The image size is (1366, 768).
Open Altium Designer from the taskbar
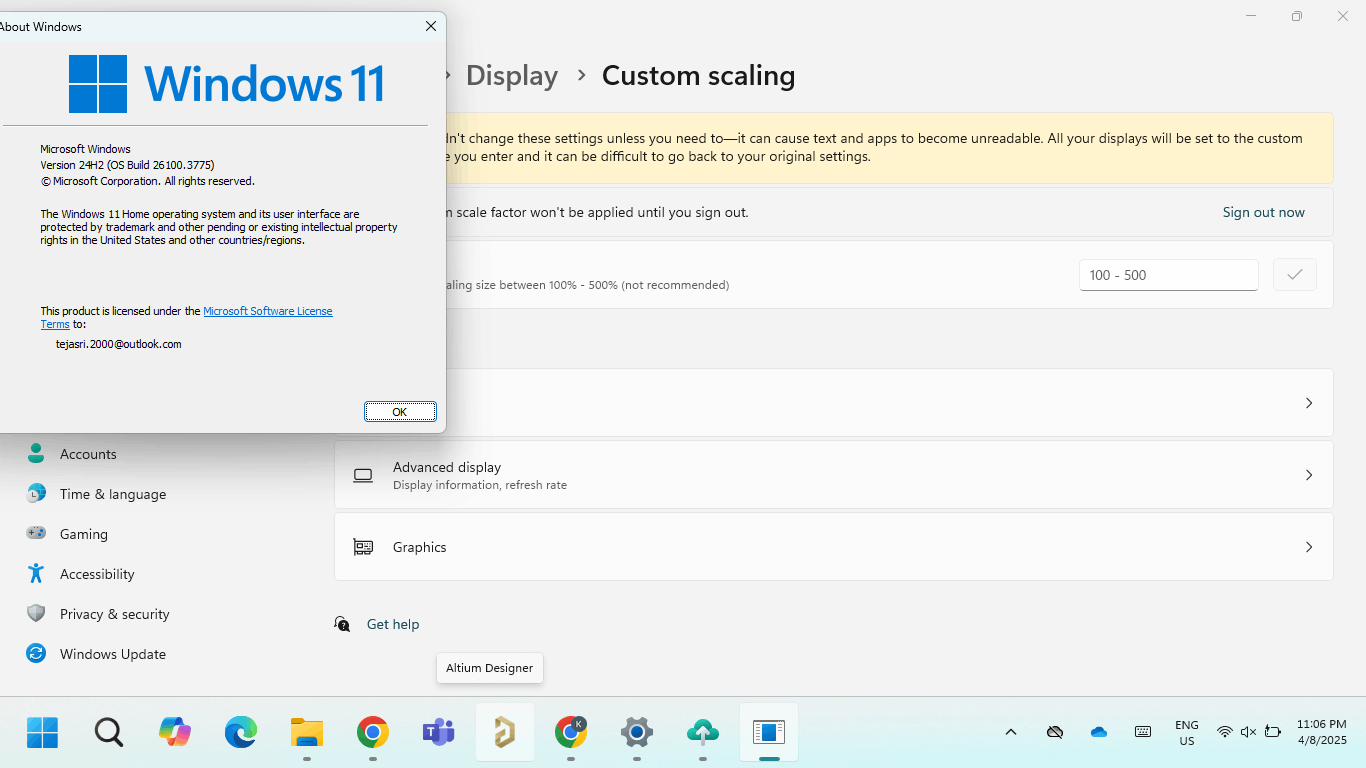point(505,733)
